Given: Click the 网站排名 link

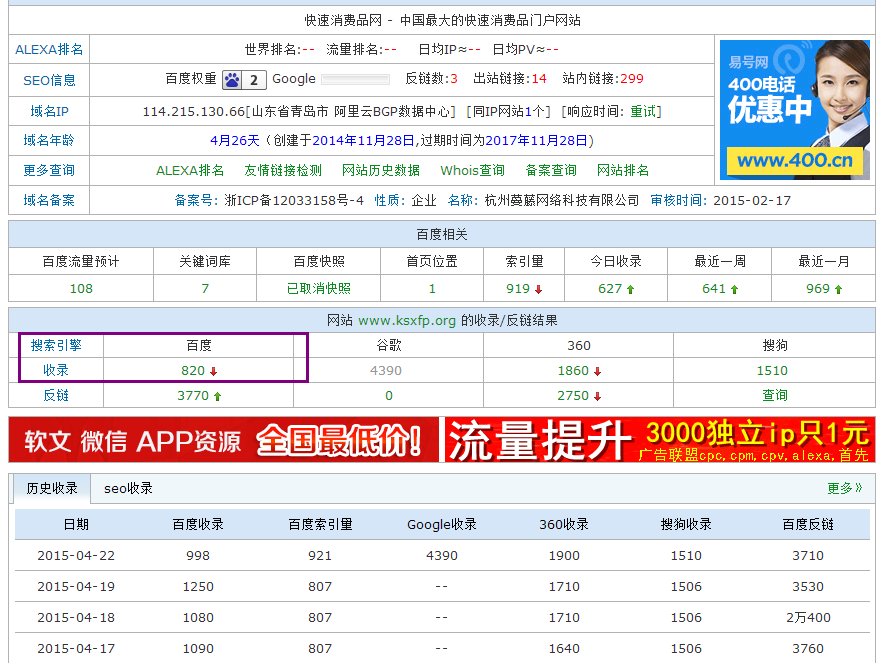Looking at the screenshot, I should (623, 170).
